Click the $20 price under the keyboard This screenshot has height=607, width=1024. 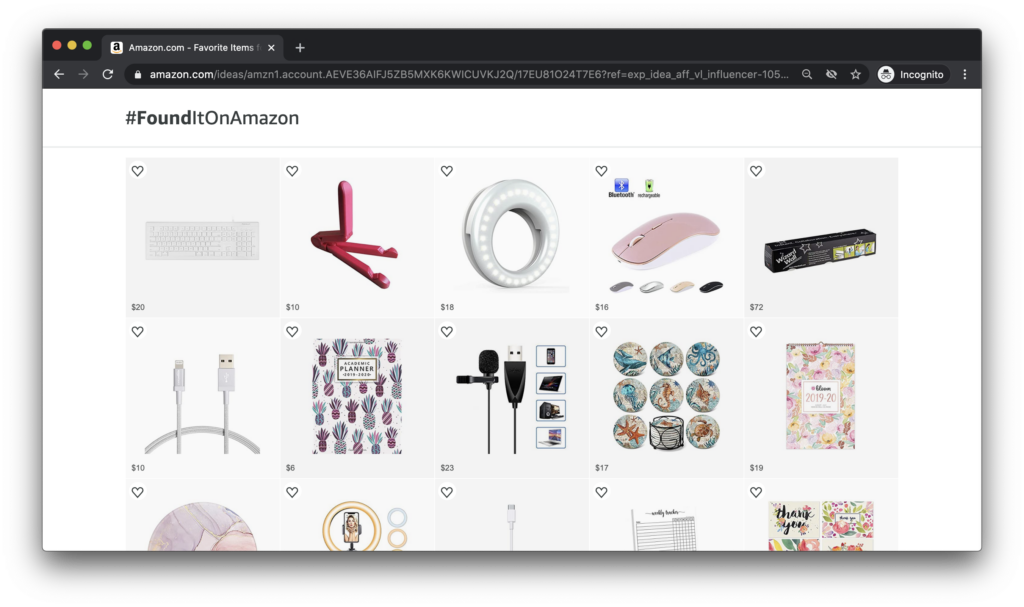[138, 307]
